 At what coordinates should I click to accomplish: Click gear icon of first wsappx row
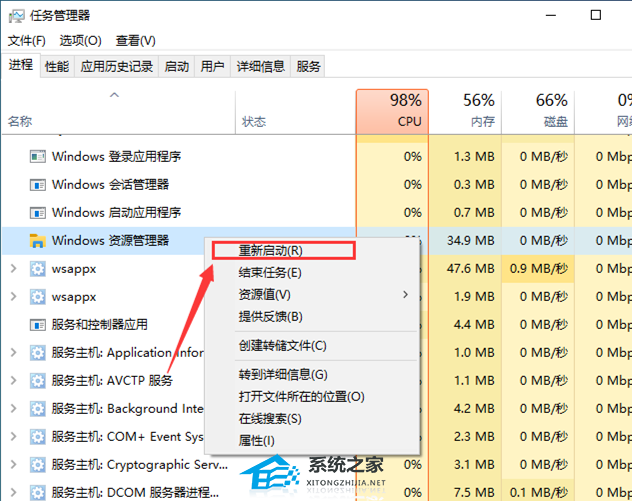coord(37,269)
